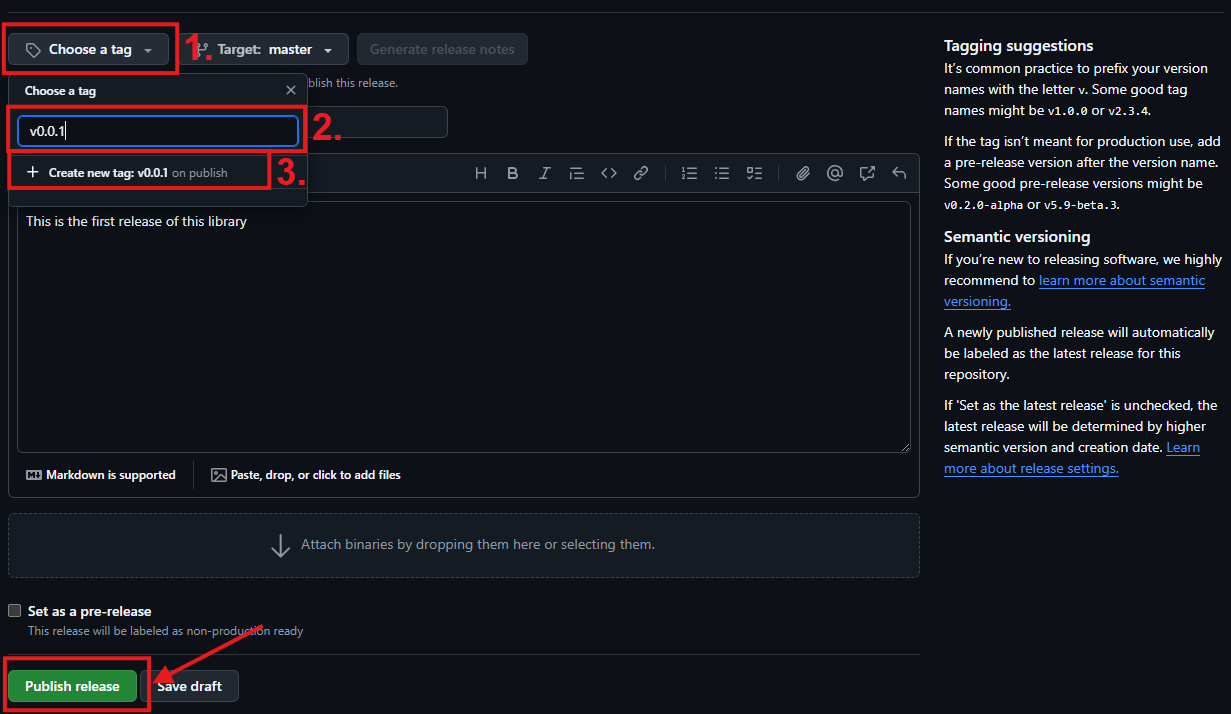Apply italic formatting in the editor toolbar
Screen dimensions: 1231x714
point(545,173)
